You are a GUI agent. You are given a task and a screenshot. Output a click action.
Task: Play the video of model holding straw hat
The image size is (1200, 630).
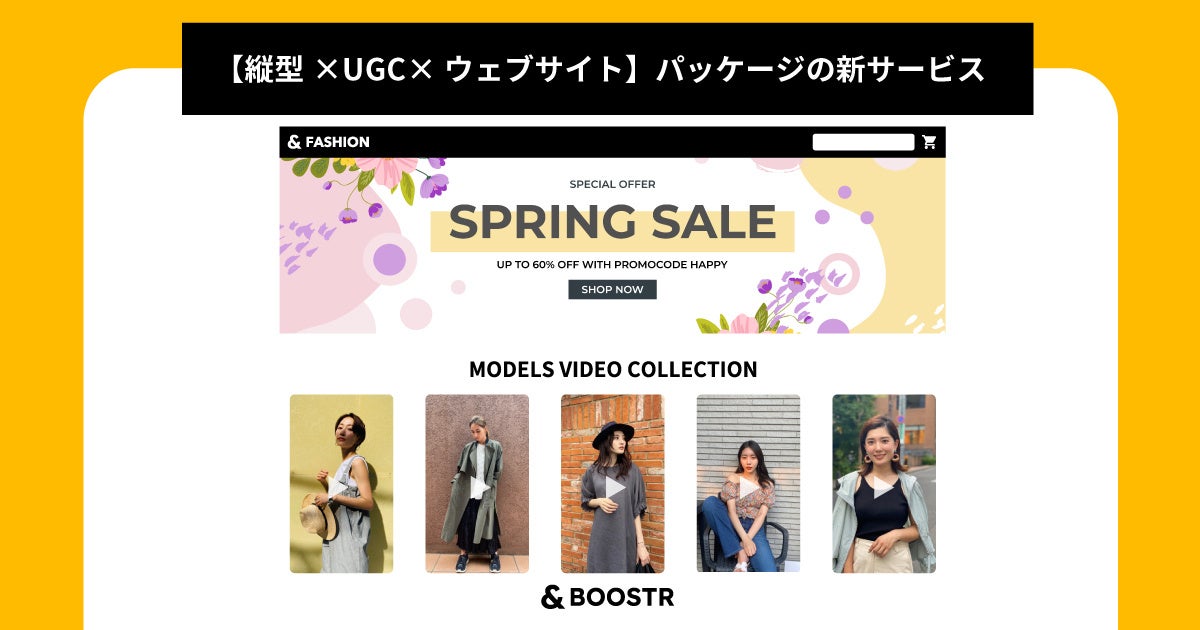[x=341, y=487]
